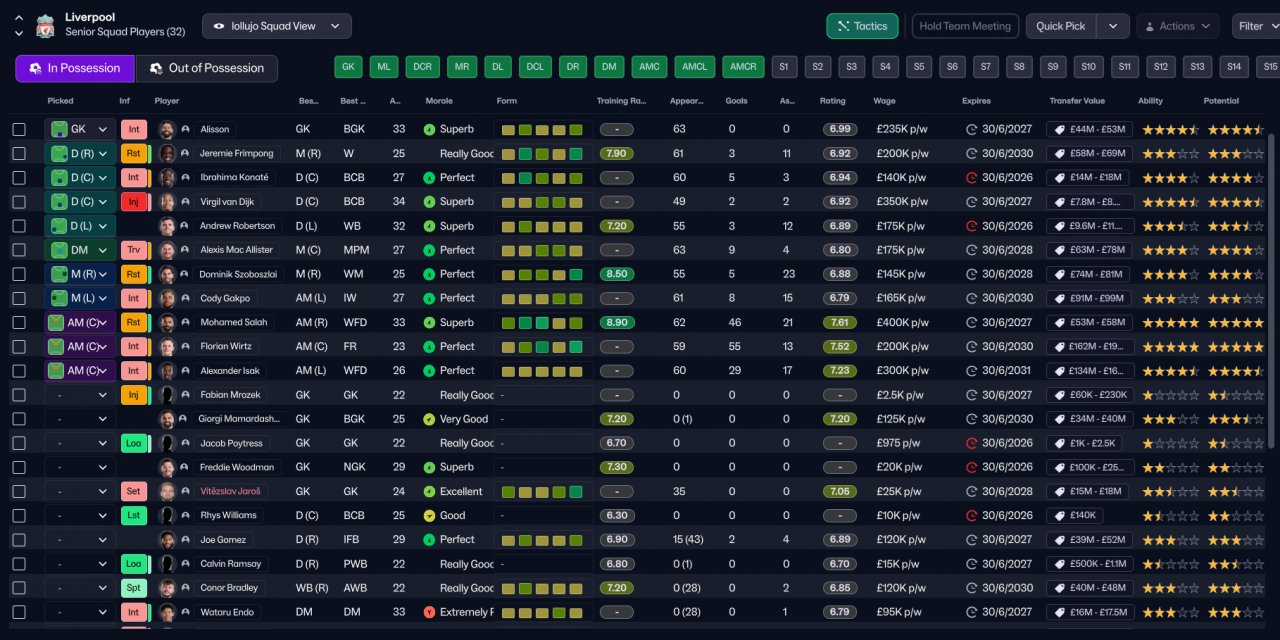Open Alexis Mac Allister's DM position dropdown
Image resolution: width=1280 pixels, height=640 pixels.
click(80, 250)
